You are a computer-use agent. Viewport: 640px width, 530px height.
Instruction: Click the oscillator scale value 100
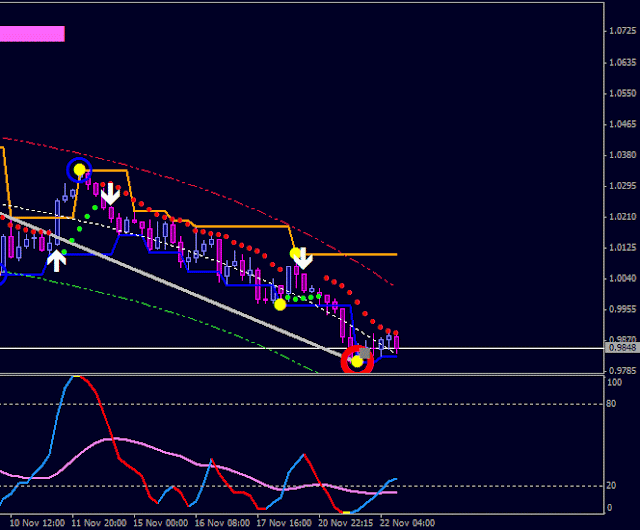point(615,383)
